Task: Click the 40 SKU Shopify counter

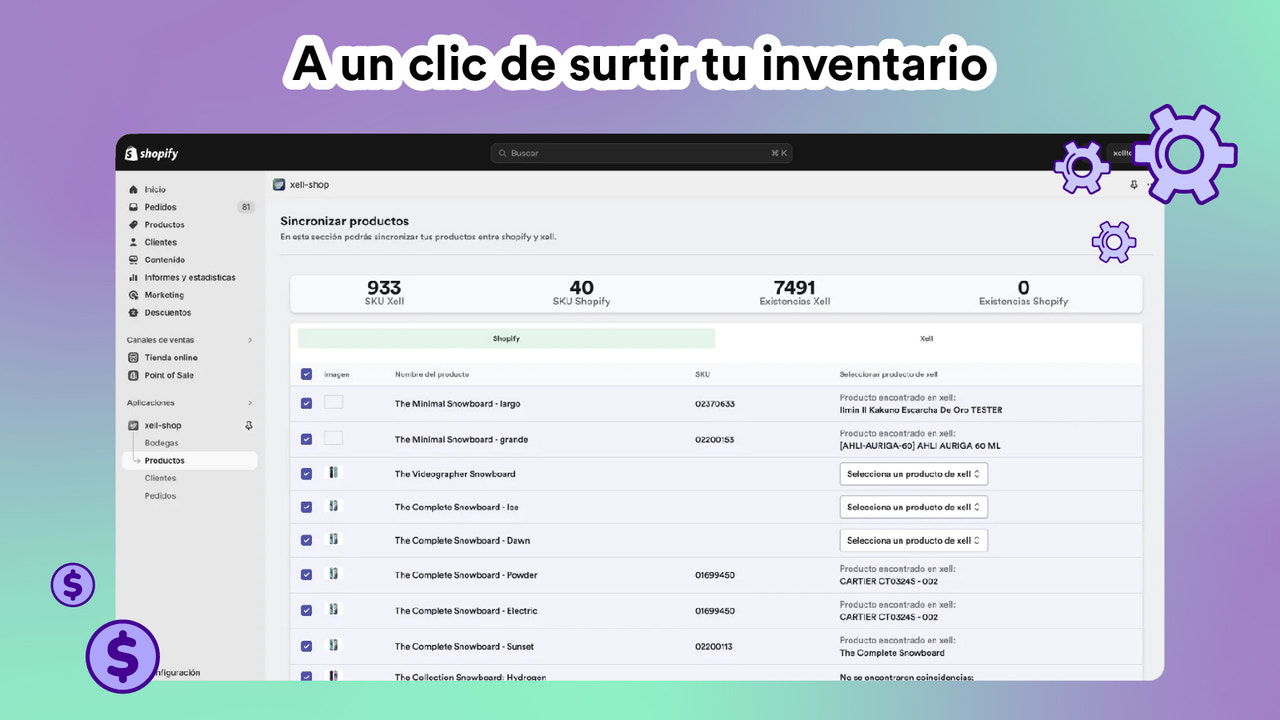Action: point(581,293)
